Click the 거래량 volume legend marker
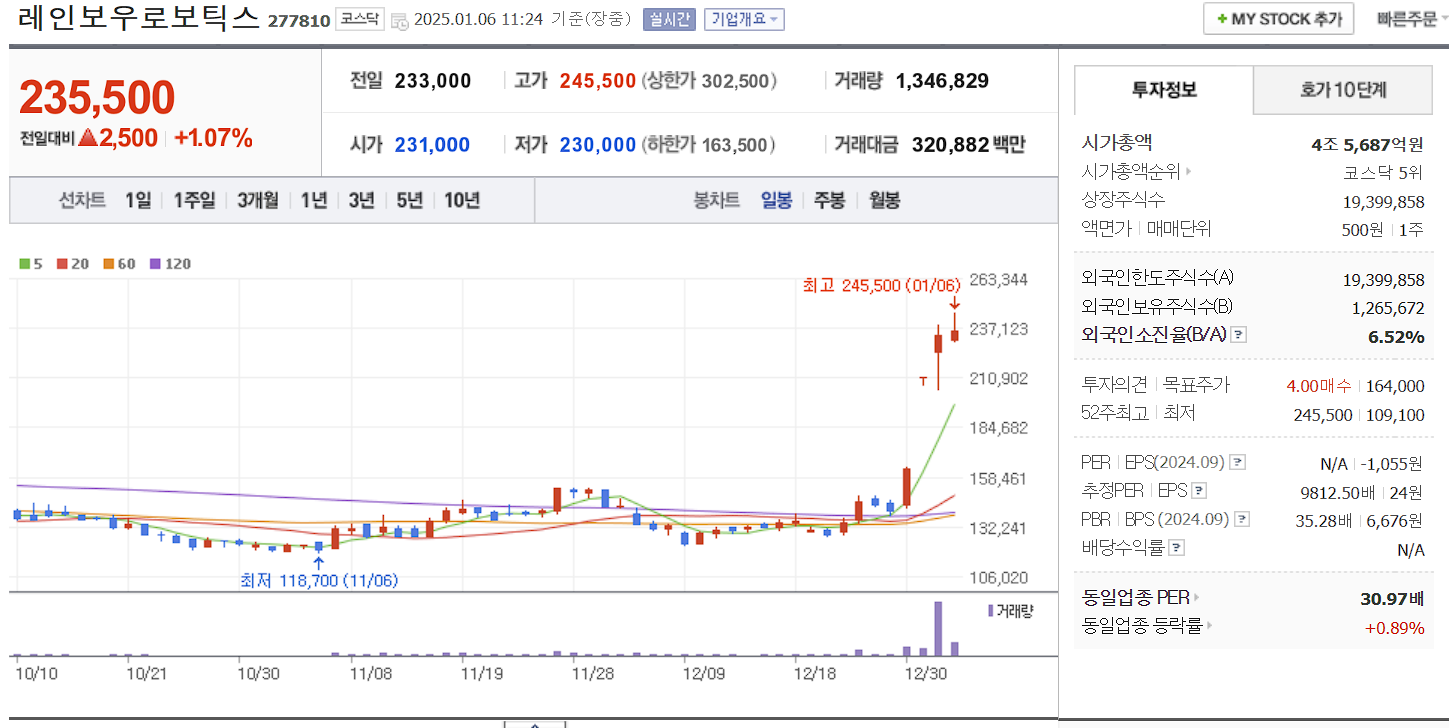Viewport: 1449px width, 728px height. (x=991, y=610)
